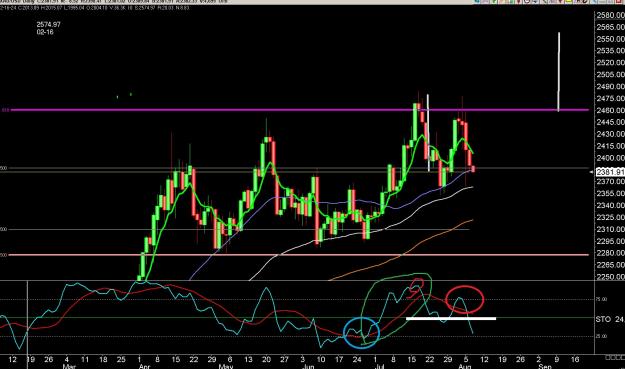Click the Apr month label on time axis
625x369 pixels.
144,366
